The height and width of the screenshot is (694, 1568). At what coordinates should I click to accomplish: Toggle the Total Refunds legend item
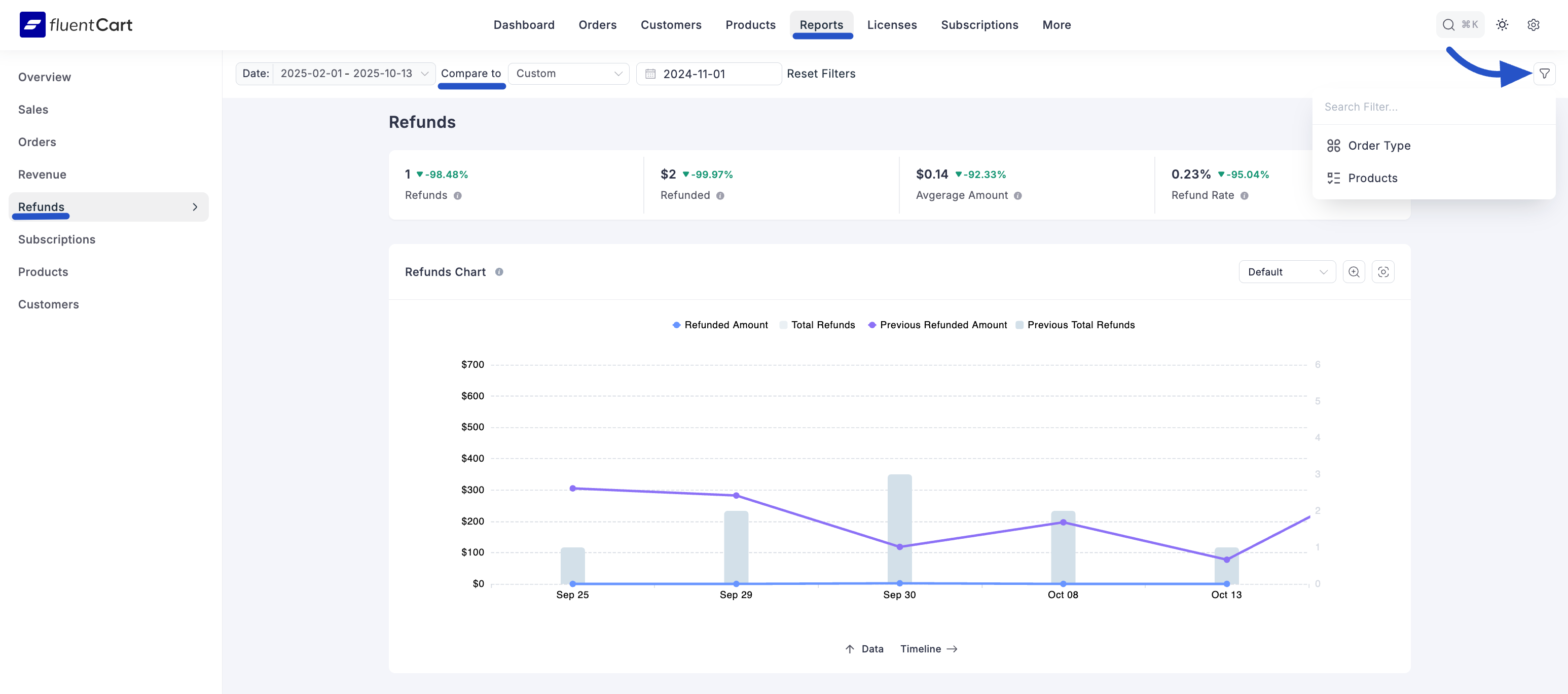(818, 325)
